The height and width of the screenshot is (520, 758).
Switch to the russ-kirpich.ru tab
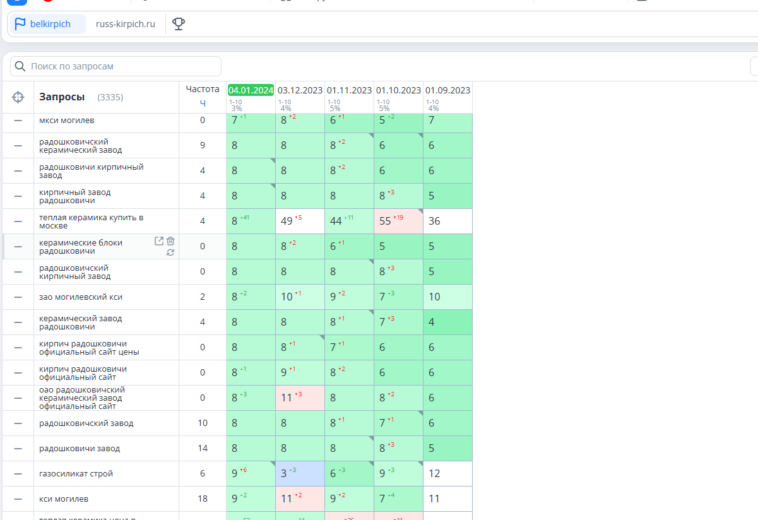125,24
